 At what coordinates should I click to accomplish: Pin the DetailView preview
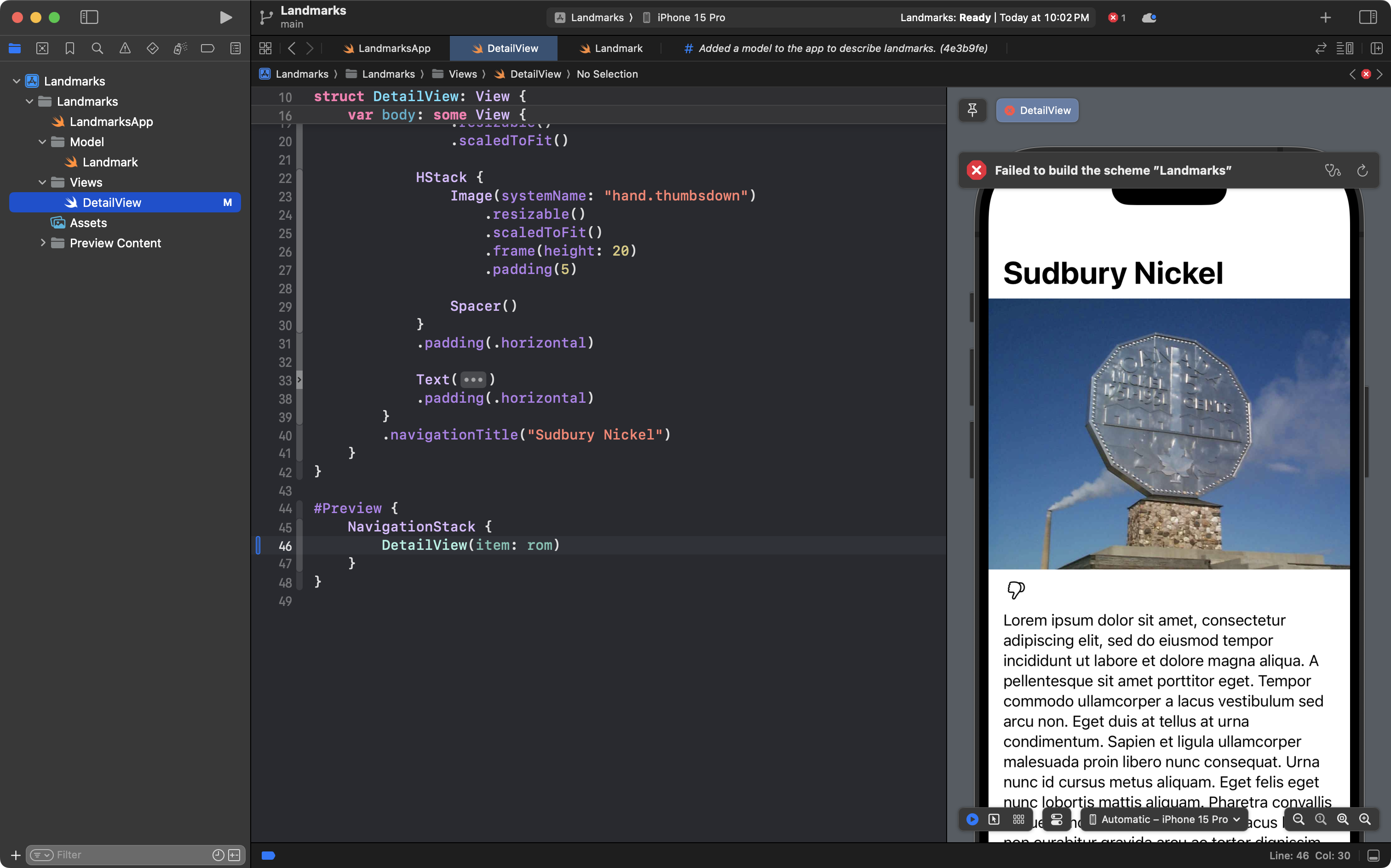tap(972, 110)
